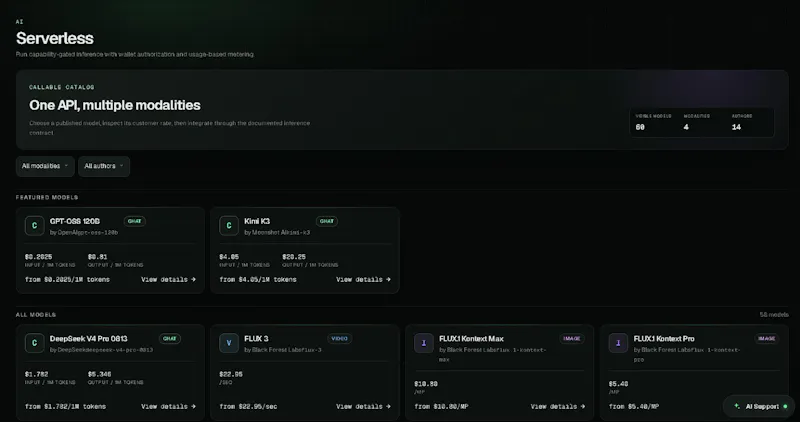Click the CHAT badge on GPT-OSS 120B
The height and width of the screenshot is (422, 800).
tap(135, 221)
